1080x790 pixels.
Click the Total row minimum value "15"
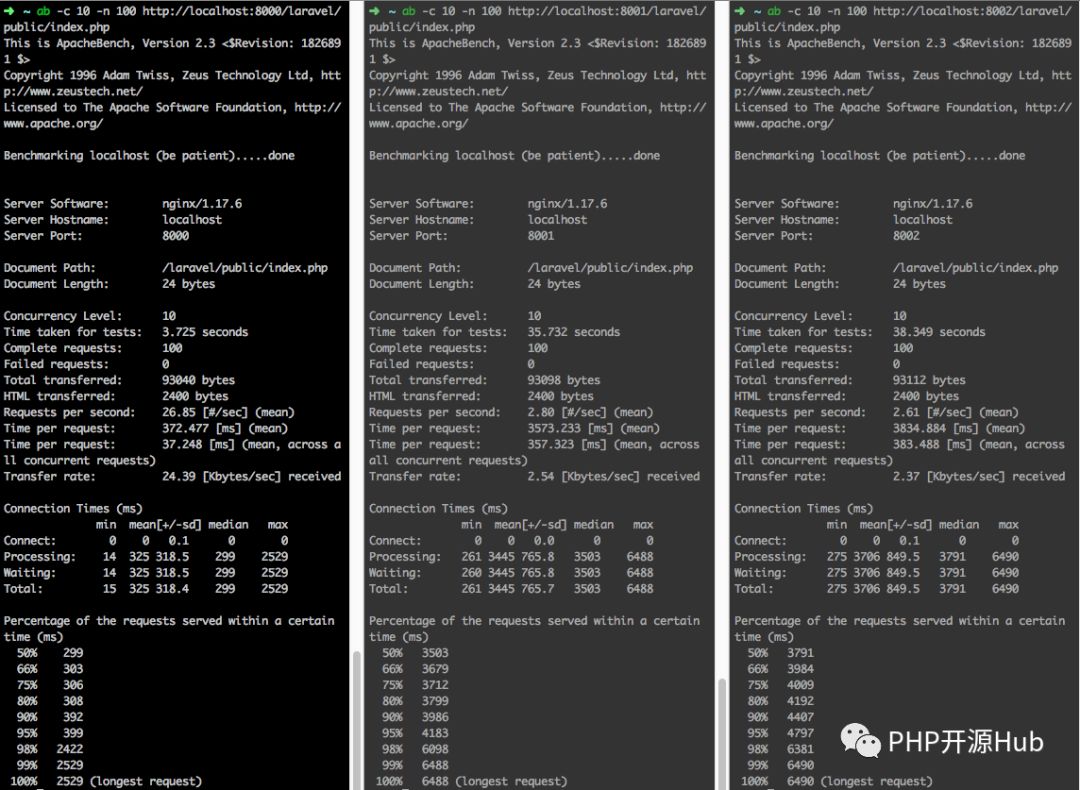(x=110, y=589)
